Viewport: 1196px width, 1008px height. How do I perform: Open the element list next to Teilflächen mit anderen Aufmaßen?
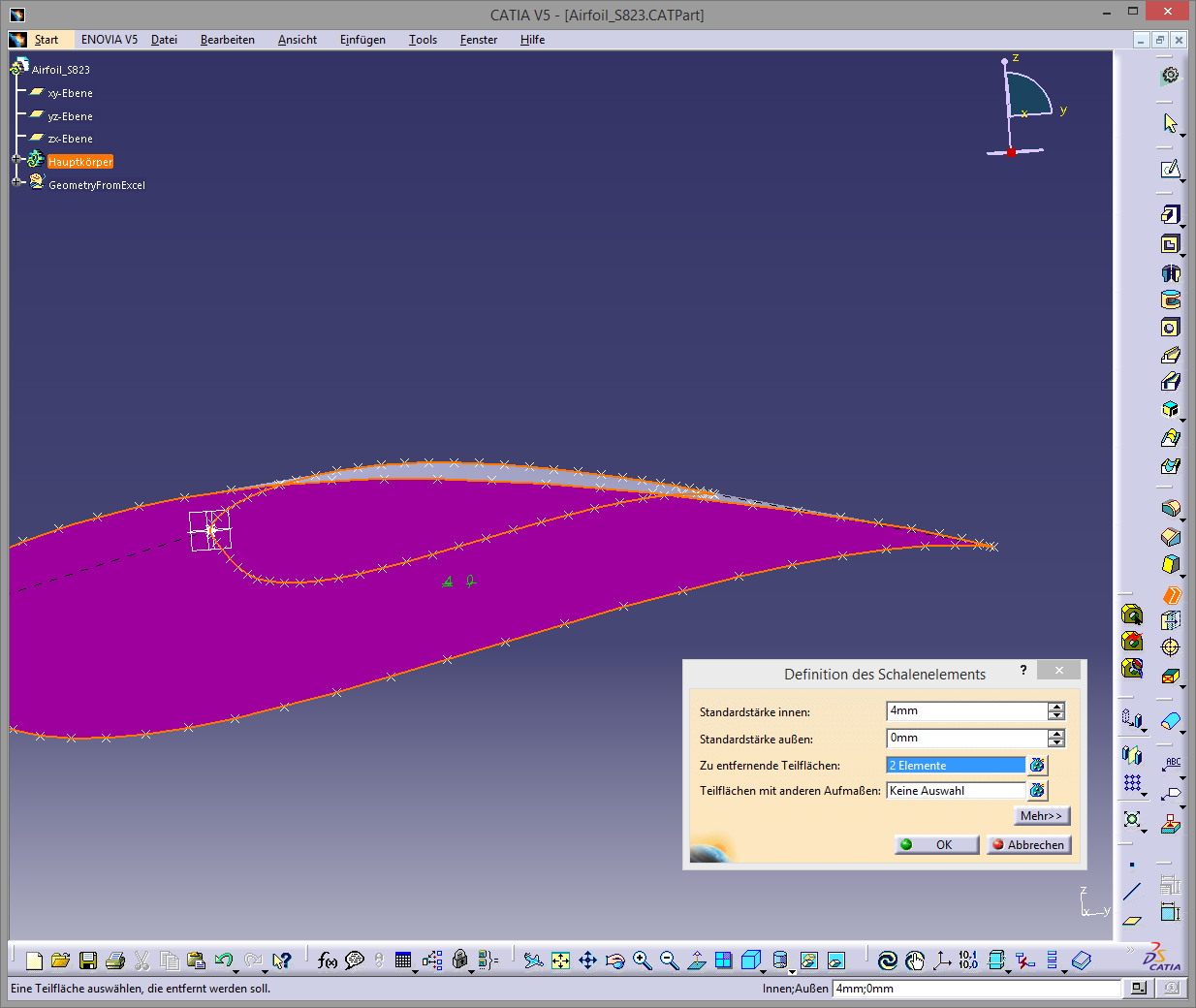point(1037,790)
